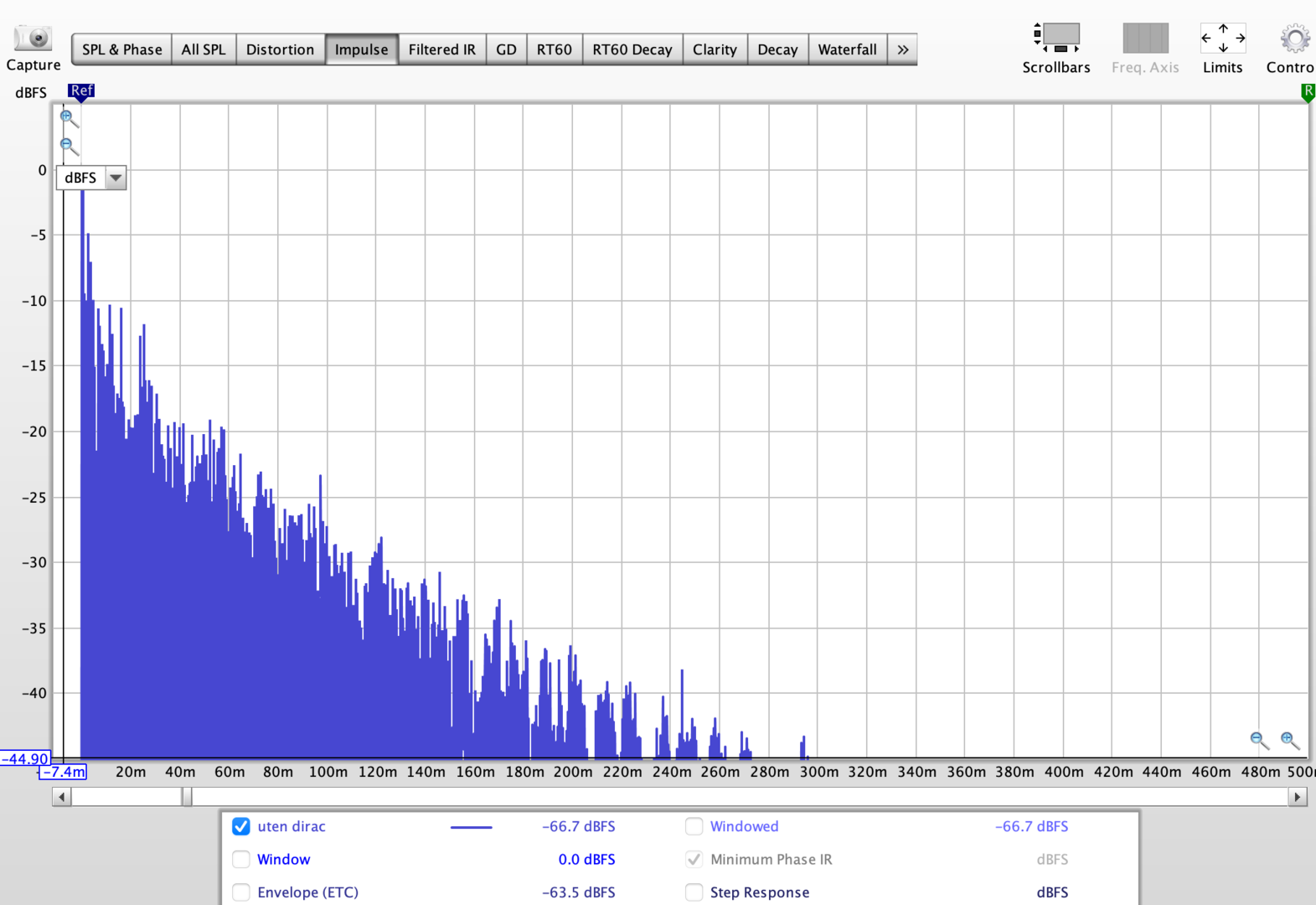Viewport: 1316px width, 905px height.
Task: Click vertical zoom in magnifier top-left
Action: coord(69,119)
